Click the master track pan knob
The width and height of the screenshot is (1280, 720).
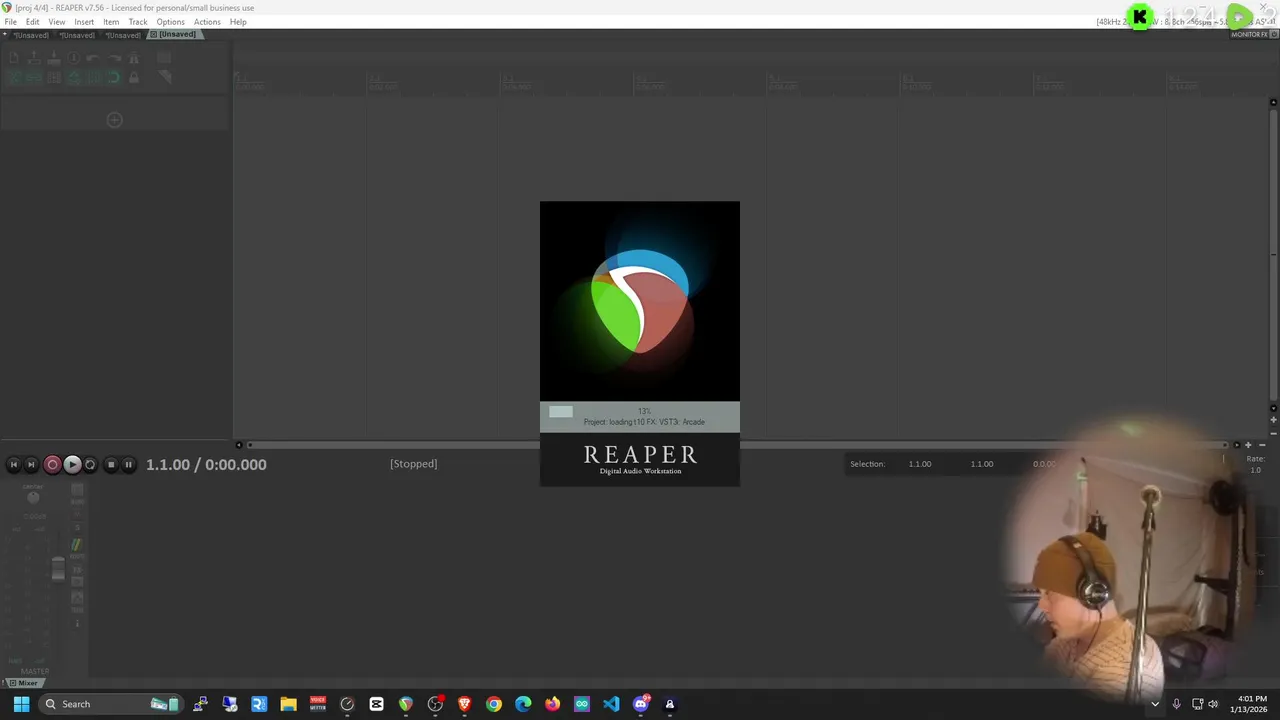(33, 498)
